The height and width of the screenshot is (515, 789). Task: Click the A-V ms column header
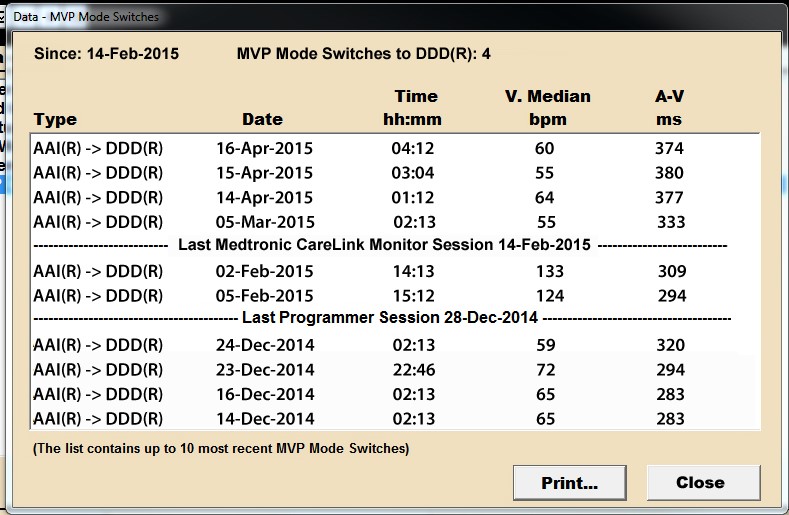click(x=669, y=108)
